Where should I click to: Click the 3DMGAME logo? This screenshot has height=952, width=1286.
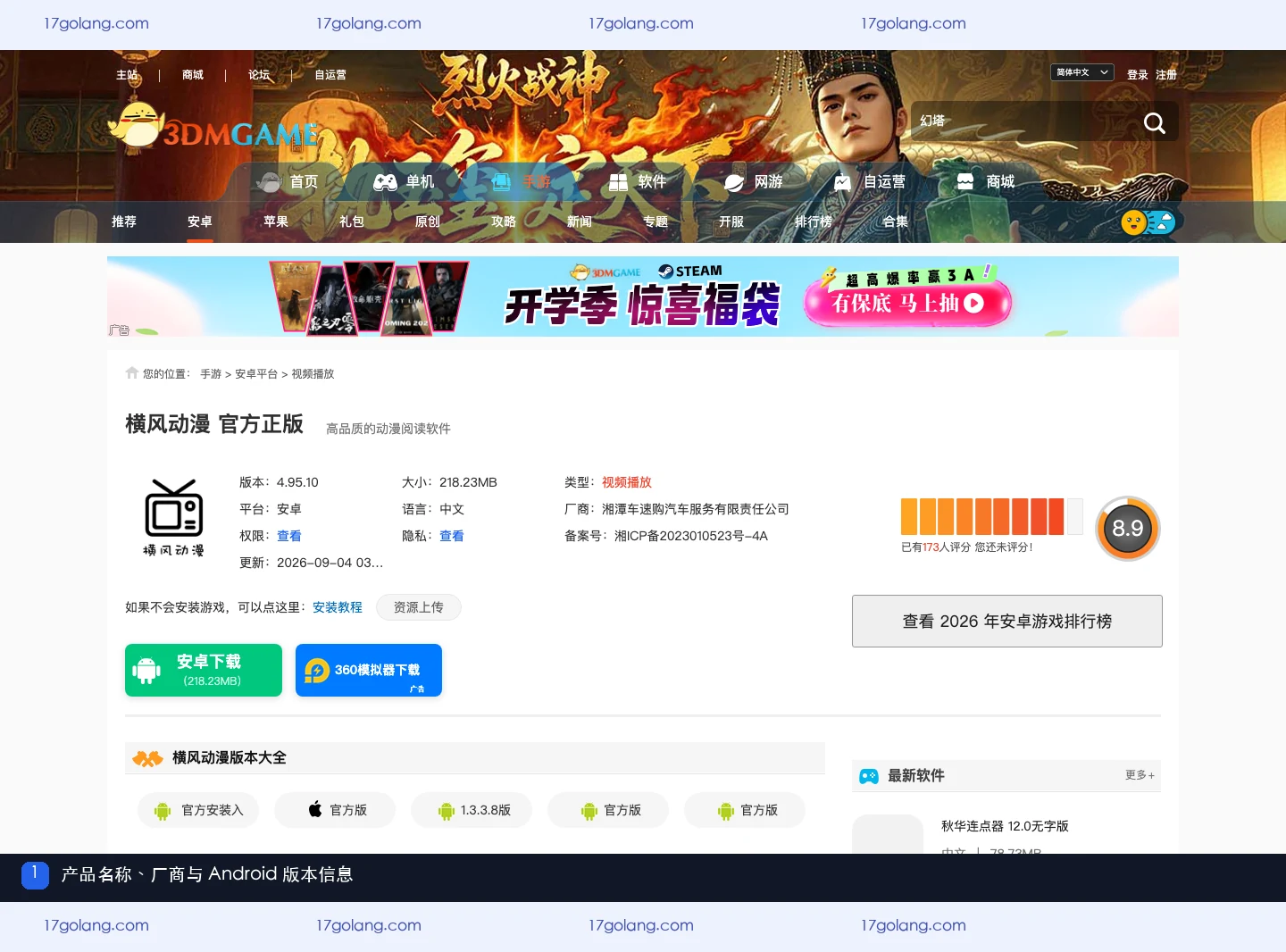tap(213, 125)
